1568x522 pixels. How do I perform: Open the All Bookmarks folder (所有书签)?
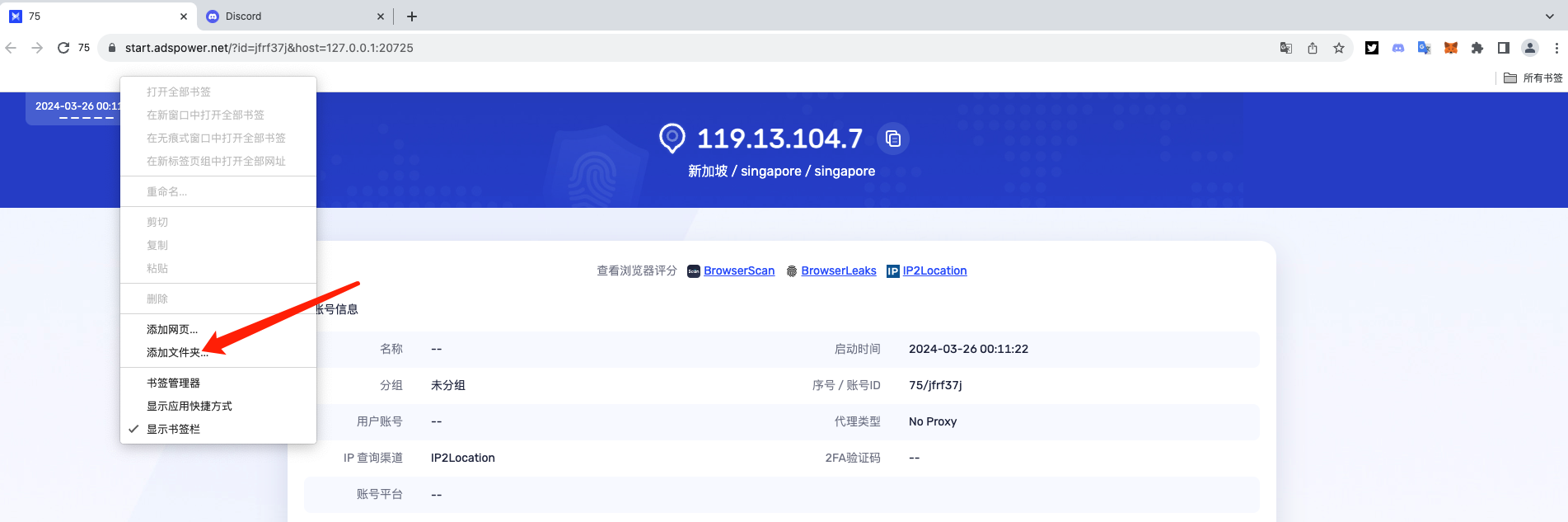(x=1533, y=78)
